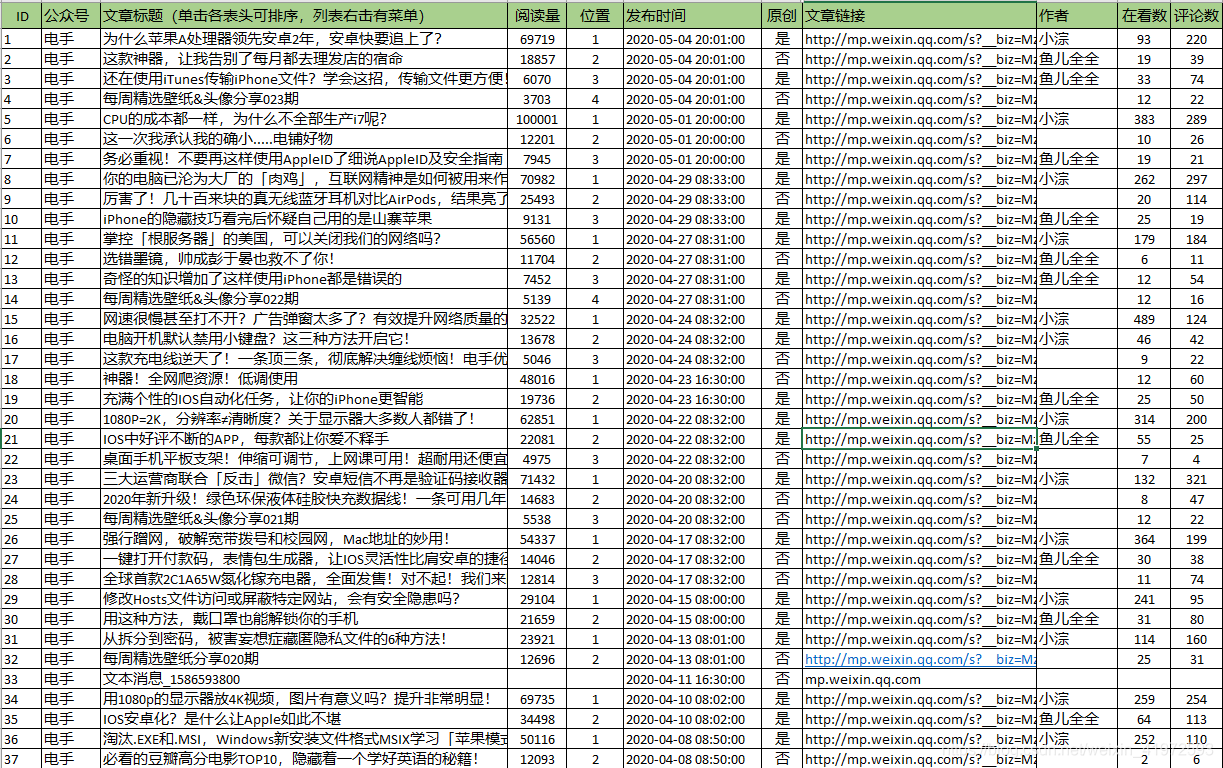Click the 评论数 value 297

(x=1196, y=179)
